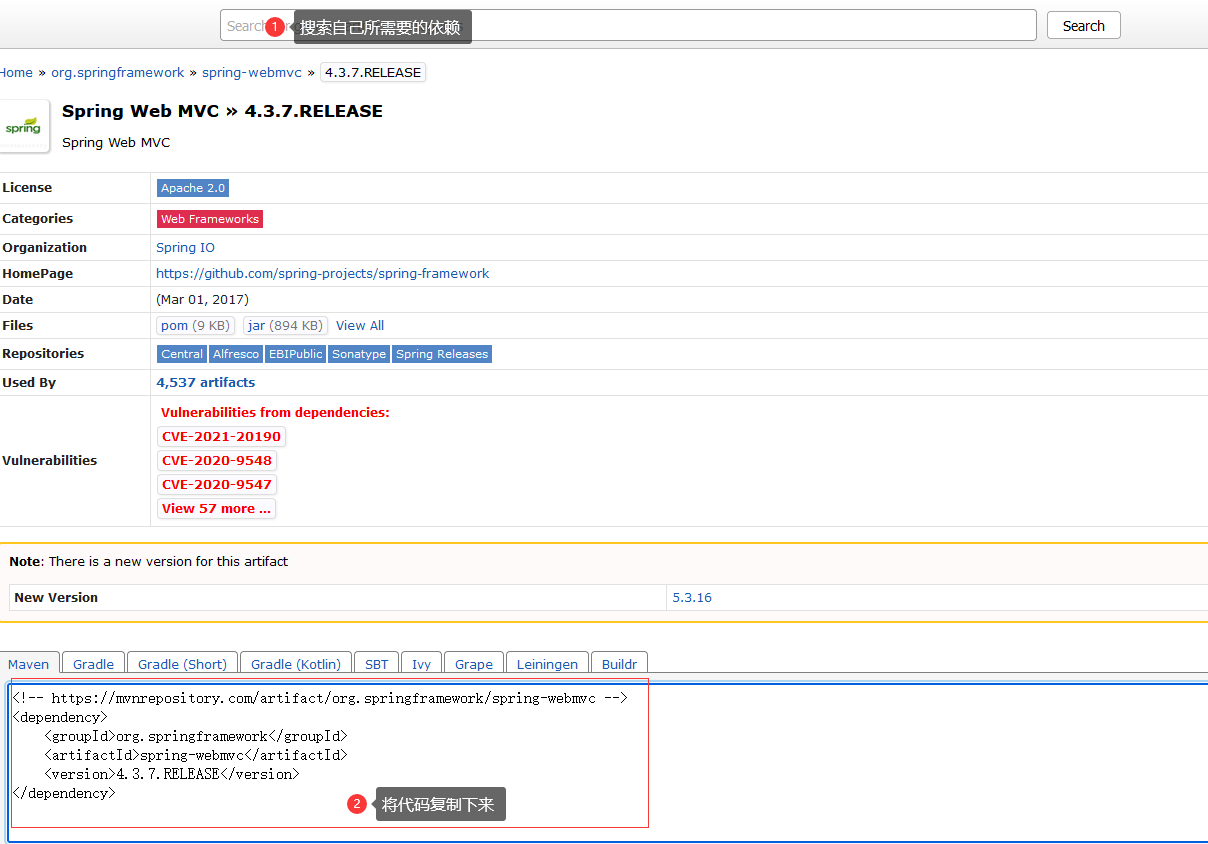Open CVE-2021-20190 vulnerability

tap(221, 437)
